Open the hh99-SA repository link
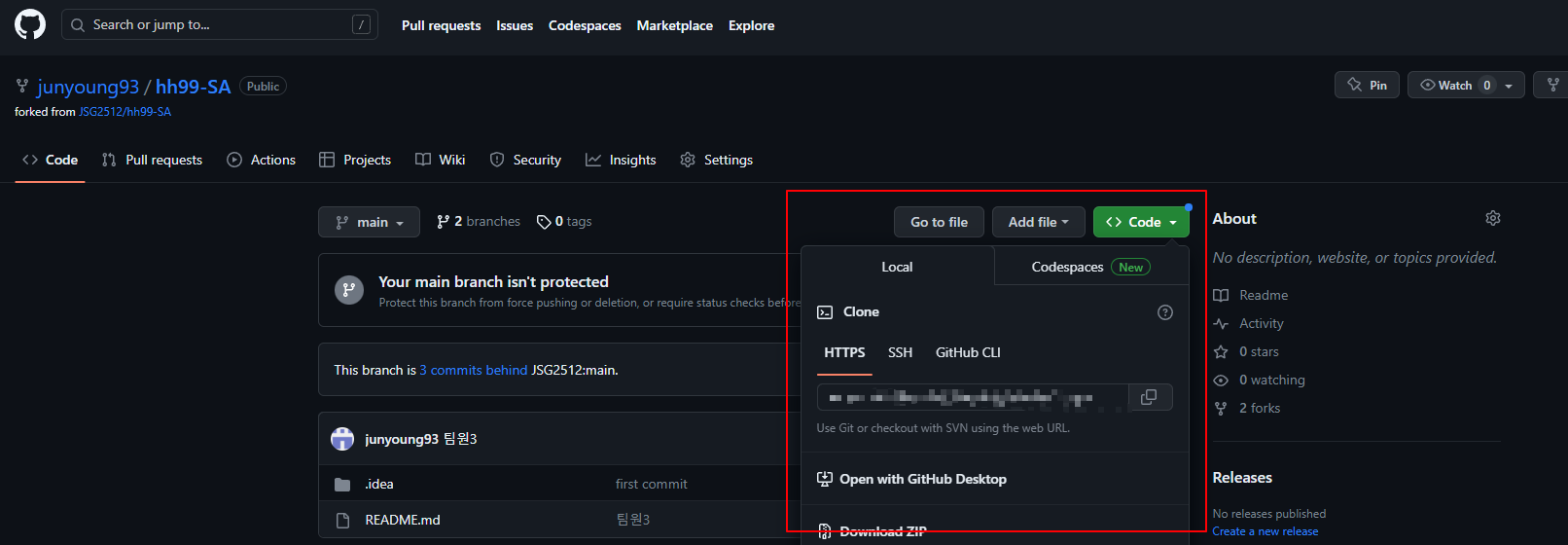The image size is (1568, 545). click(193, 87)
